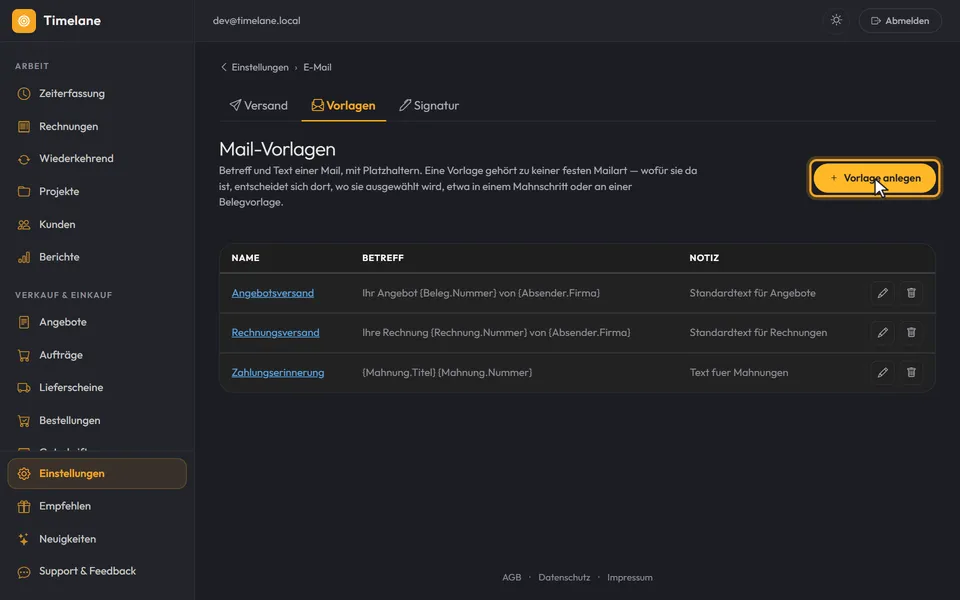The image size is (960, 600).
Task: Go to the Einstellungen breadcrumb link
Action: click(260, 67)
